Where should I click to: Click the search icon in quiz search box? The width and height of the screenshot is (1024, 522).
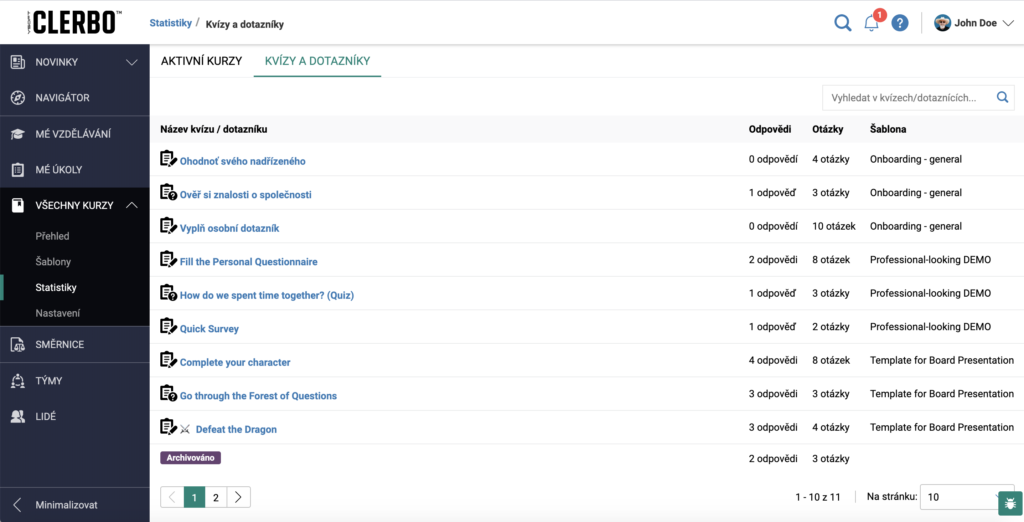[x=1002, y=97]
